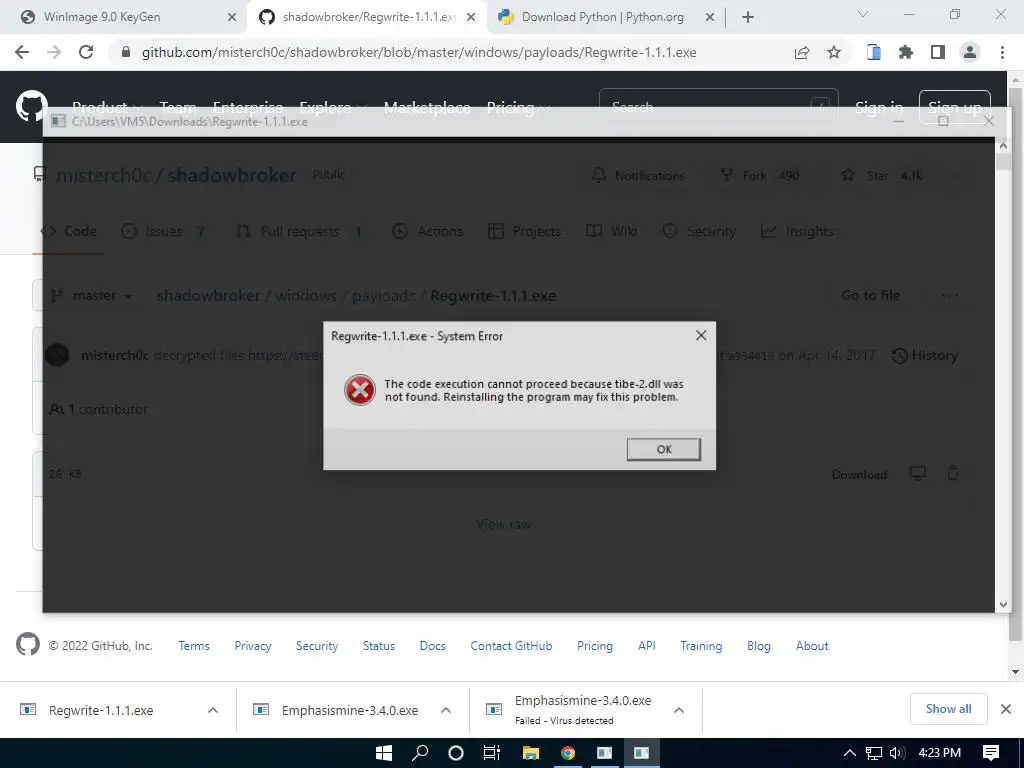Go back in browser history

click(x=22, y=52)
